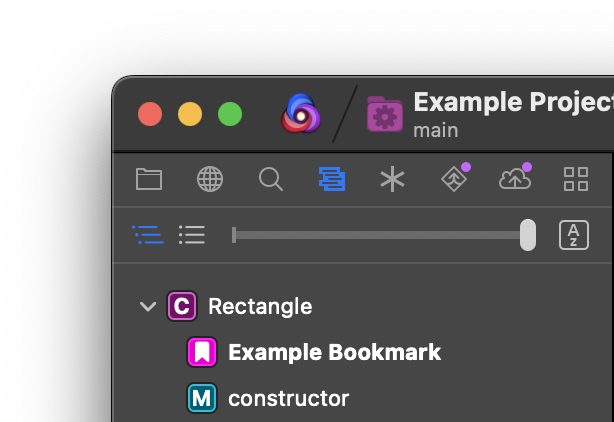This screenshot has width=614, height=422.
Task: Switch to flat list view
Action: [x=192, y=234]
